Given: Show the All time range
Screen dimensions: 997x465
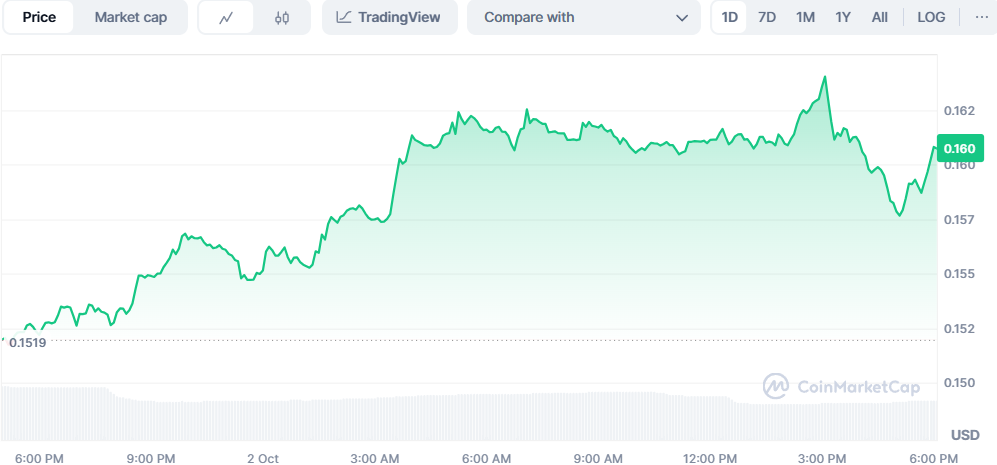Looking at the screenshot, I should point(879,18).
